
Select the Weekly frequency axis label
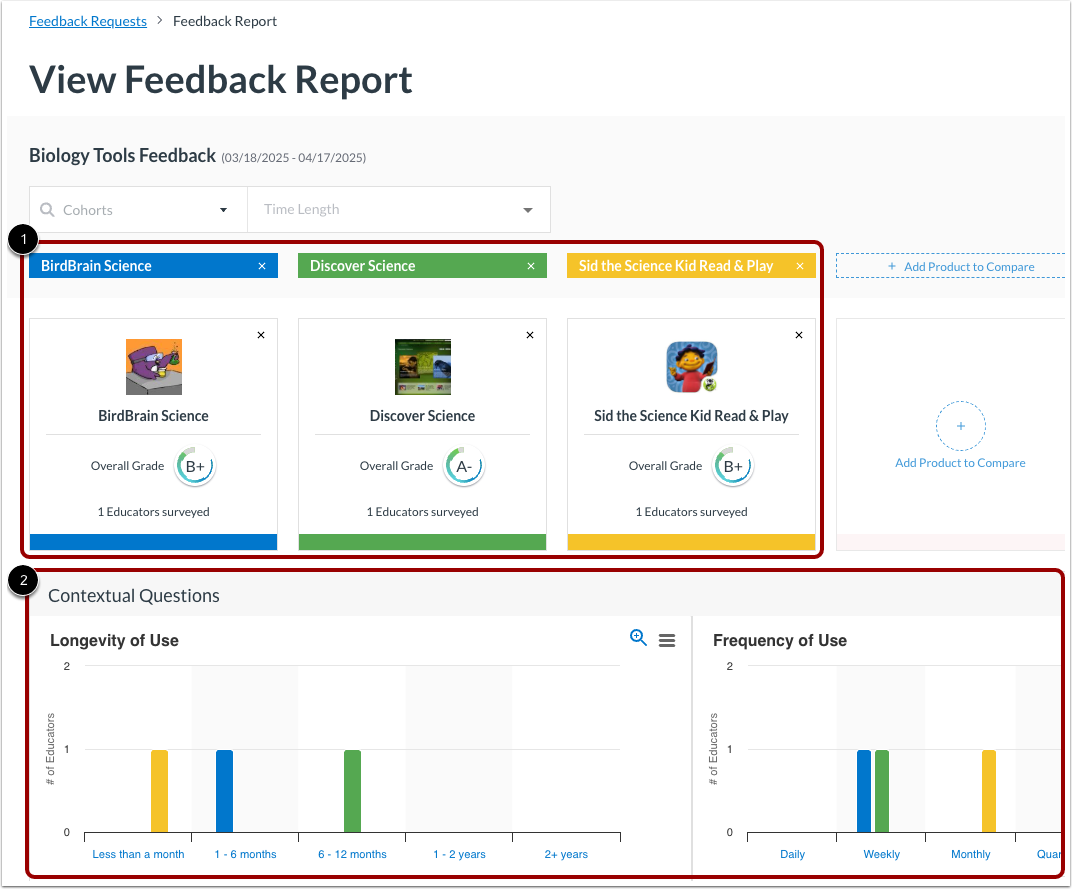pos(881,854)
